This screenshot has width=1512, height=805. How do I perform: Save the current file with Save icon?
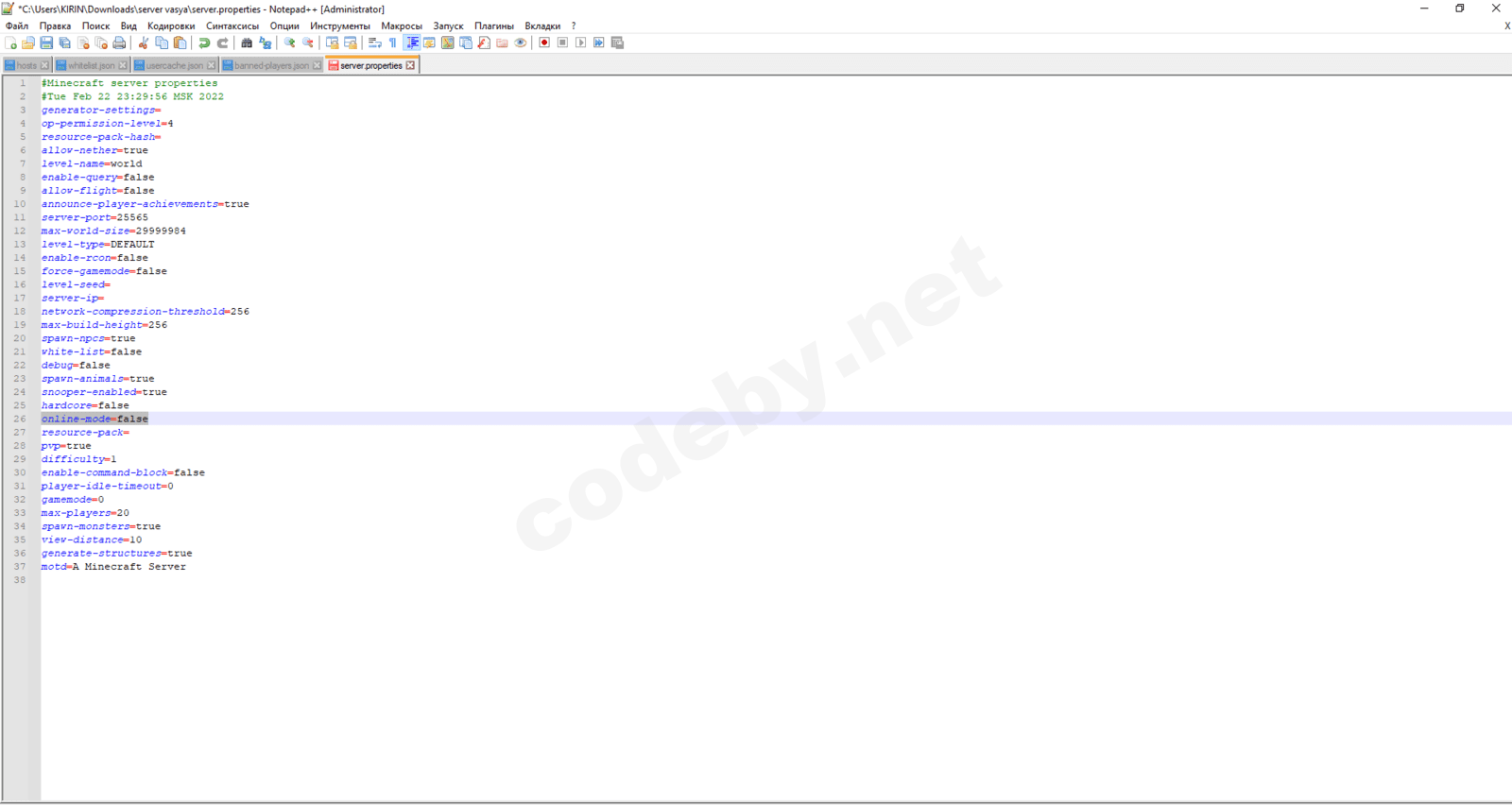pyautogui.click(x=46, y=43)
